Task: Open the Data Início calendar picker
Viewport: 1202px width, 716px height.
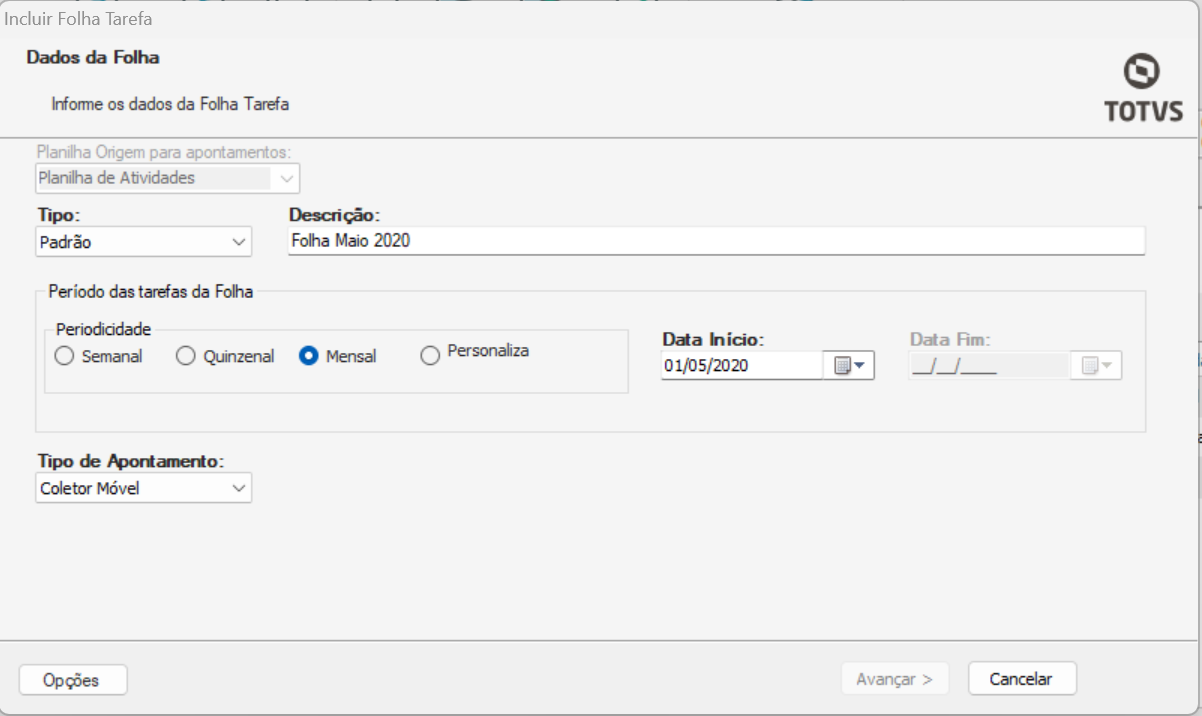Action: point(848,366)
